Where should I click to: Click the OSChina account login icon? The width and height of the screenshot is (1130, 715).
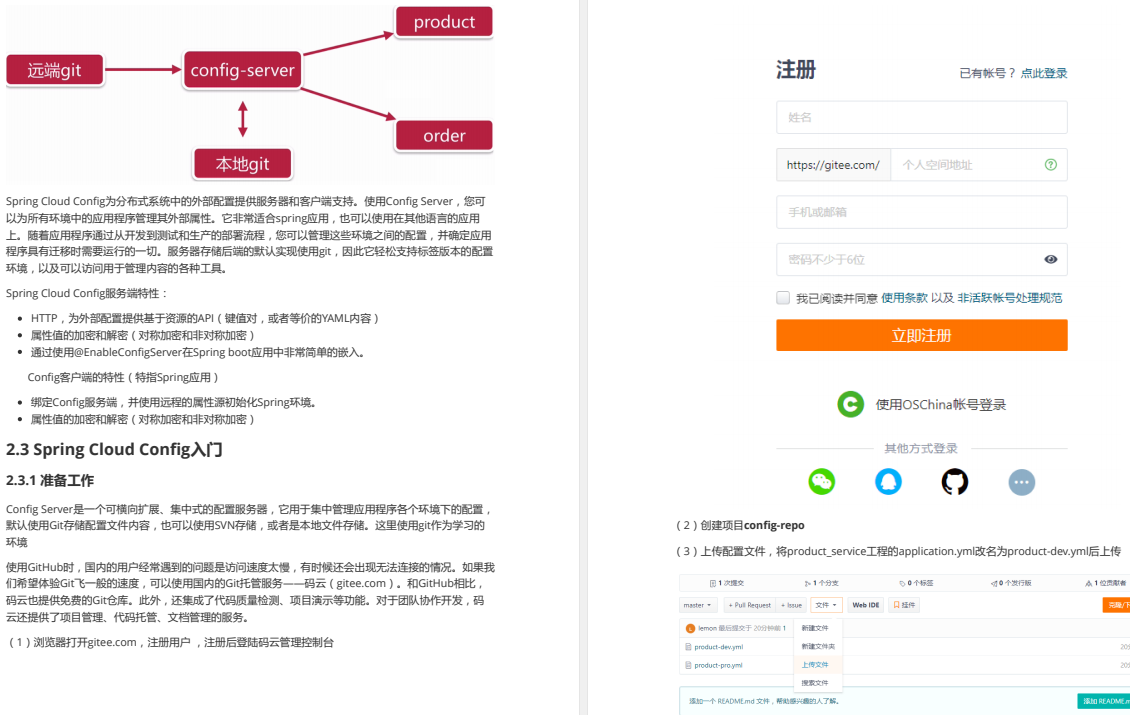click(849, 404)
